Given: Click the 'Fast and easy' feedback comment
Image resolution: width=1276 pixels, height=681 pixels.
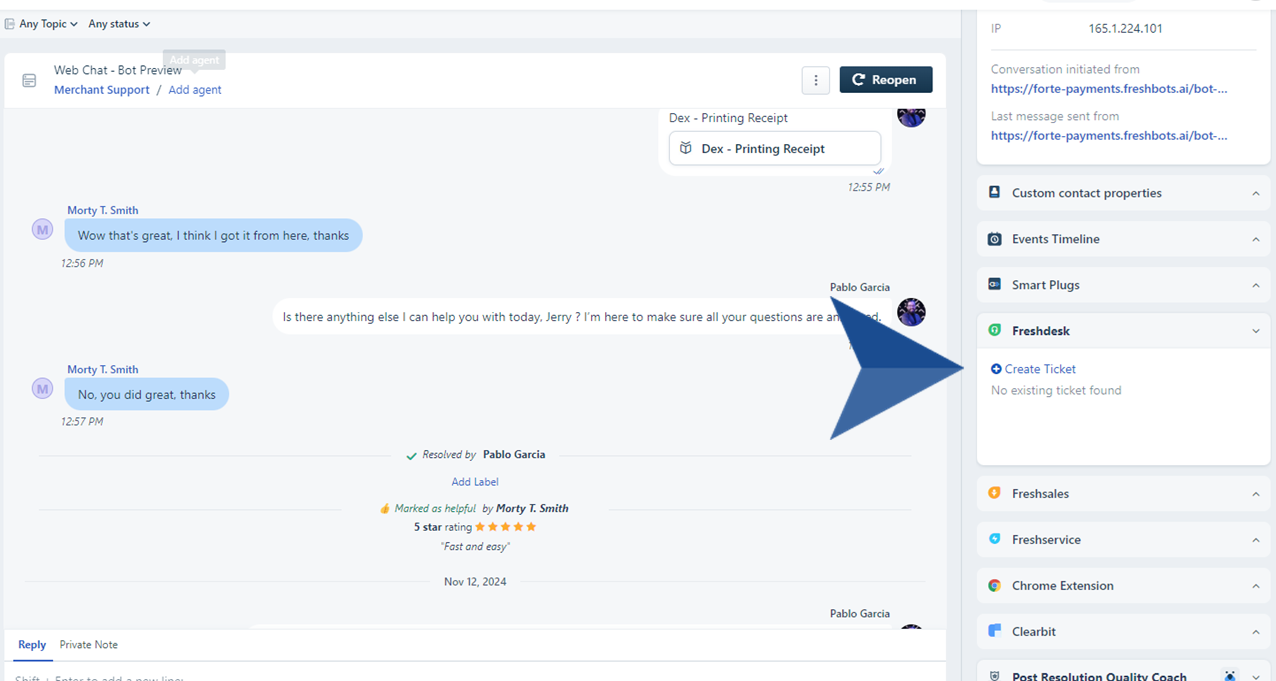Looking at the screenshot, I should coord(475,547).
